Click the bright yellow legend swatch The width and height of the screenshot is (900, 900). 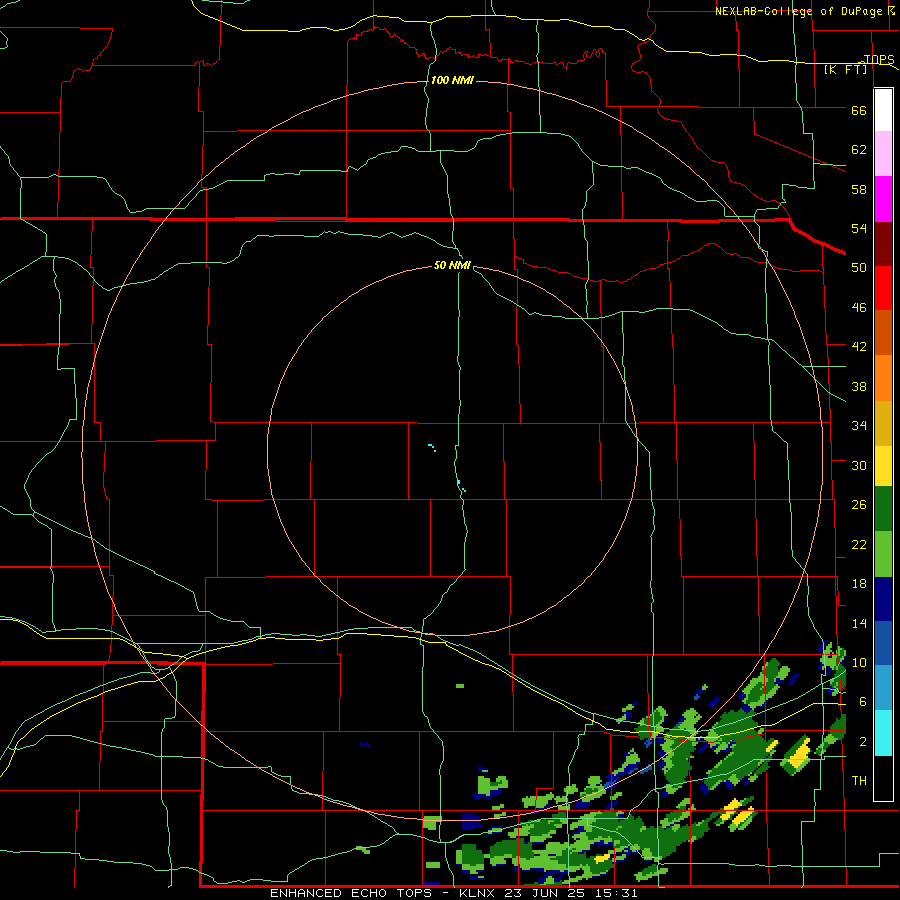(883, 466)
